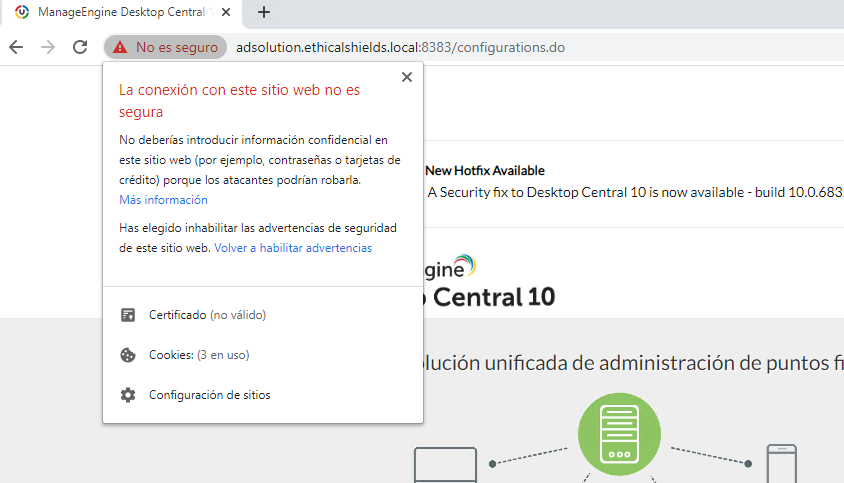
Task: Open the "Más información" link
Action: click(163, 200)
